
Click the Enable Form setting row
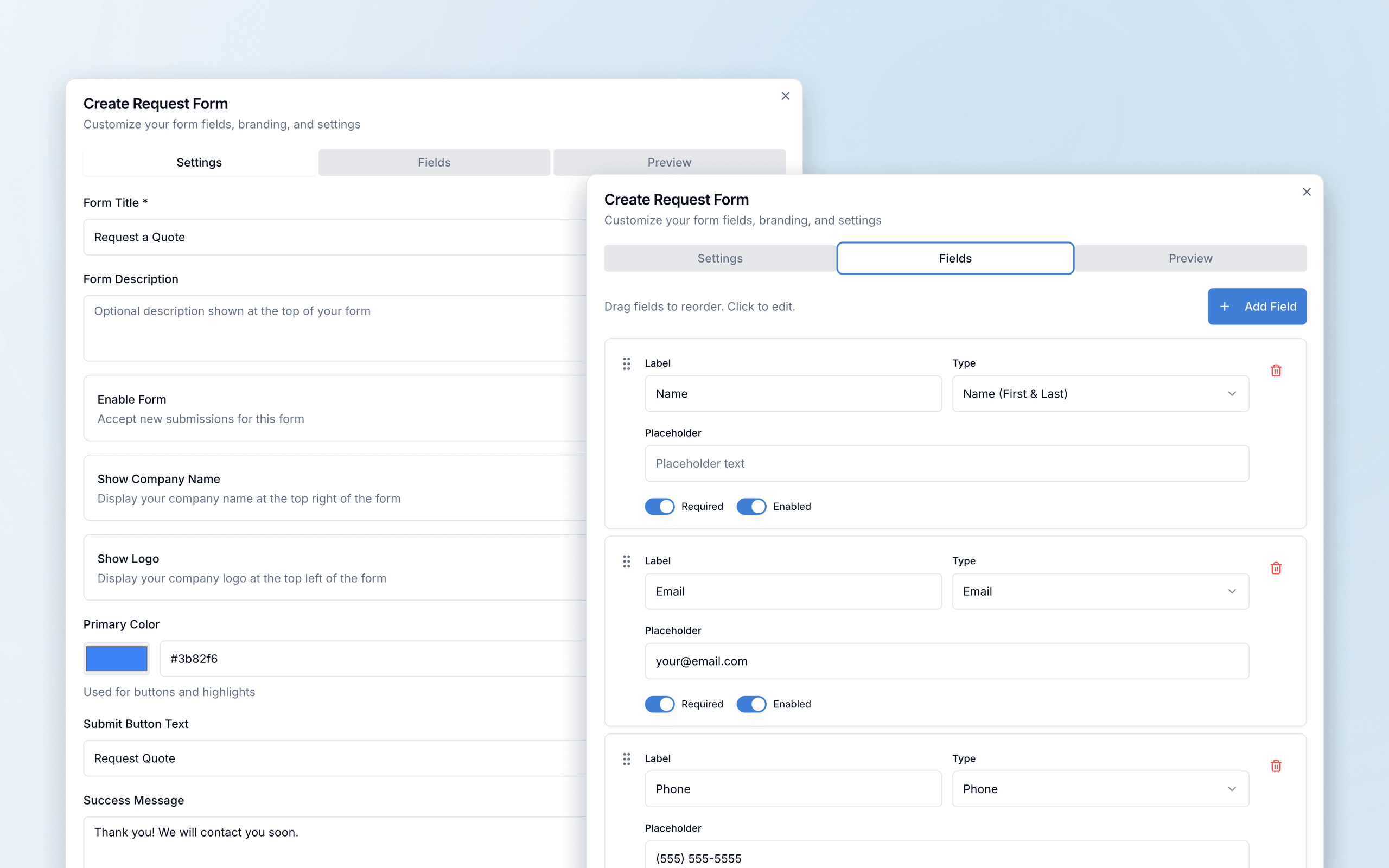pyautogui.click(x=335, y=408)
